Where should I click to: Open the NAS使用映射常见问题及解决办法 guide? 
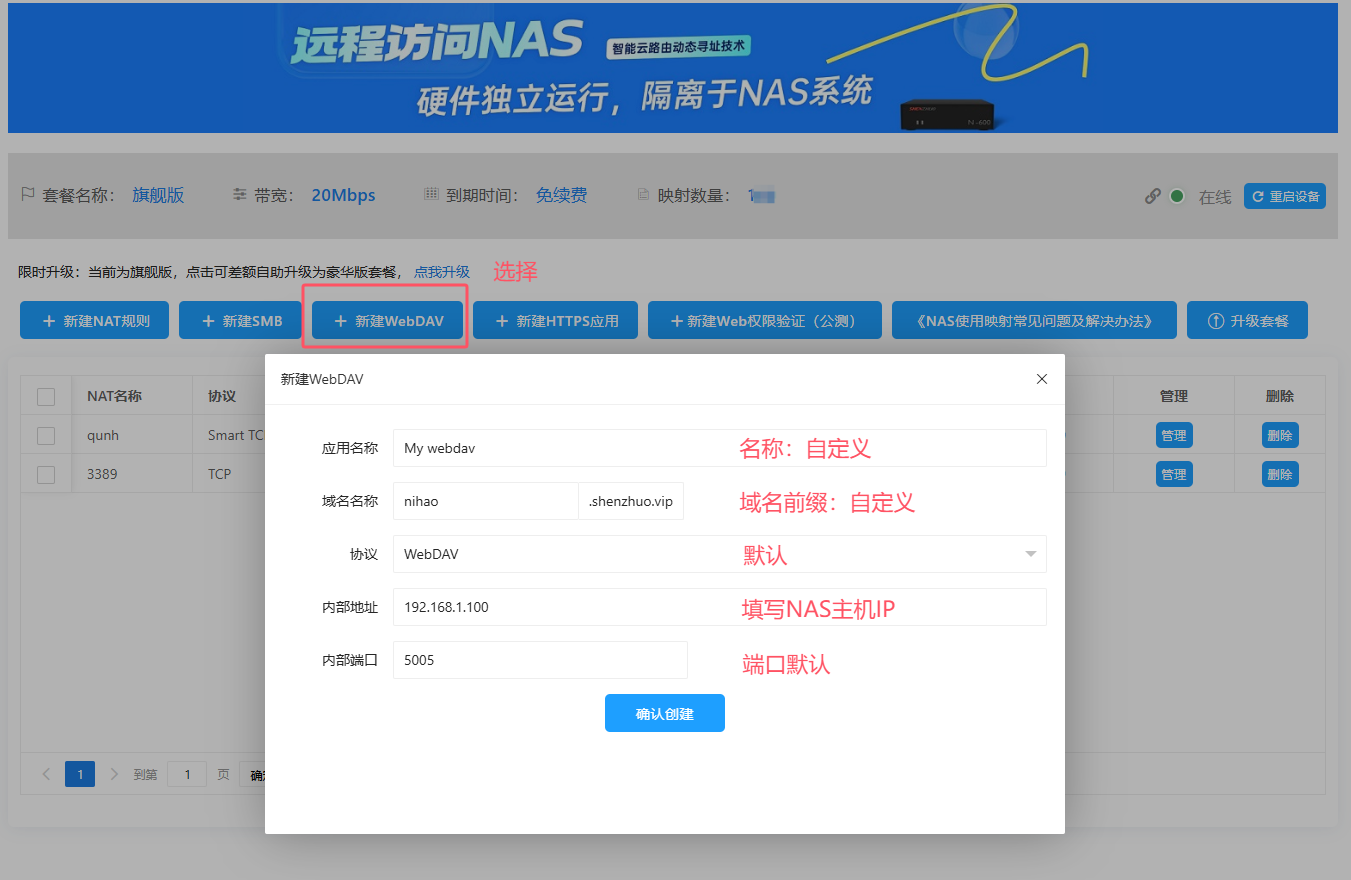click(x=1034, y=321)
